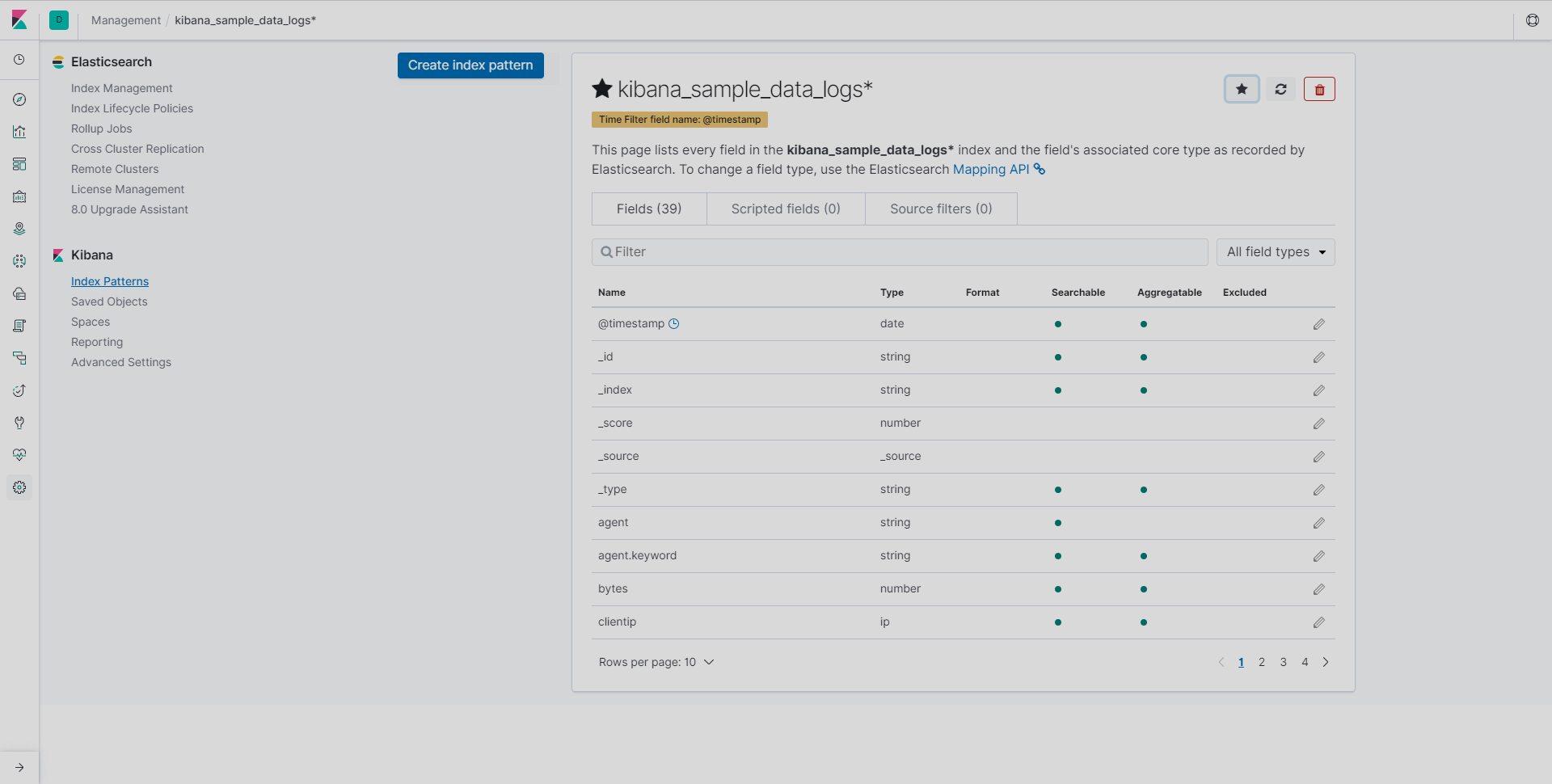Image resolution: width=1552 pixels, height=784 pixels.
Task: Expand the Rows per page selector
Action: (x=656, y=662)
